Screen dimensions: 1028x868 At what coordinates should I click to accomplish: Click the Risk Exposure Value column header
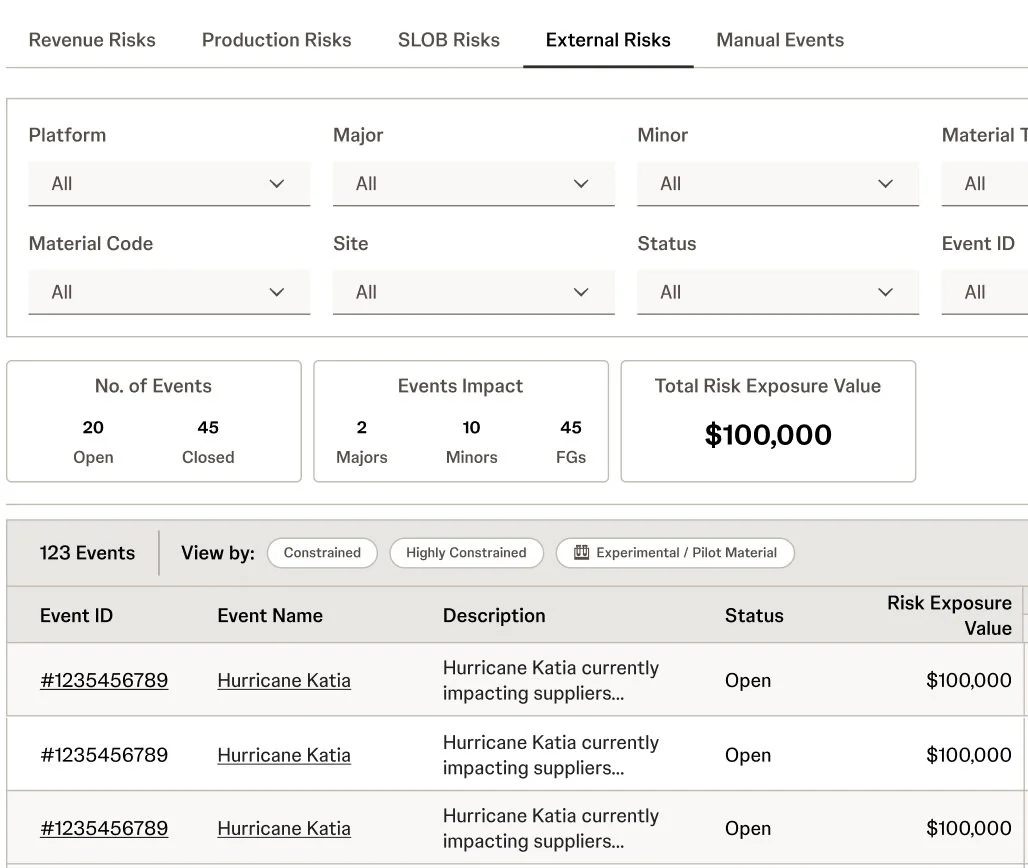[949, 615]
